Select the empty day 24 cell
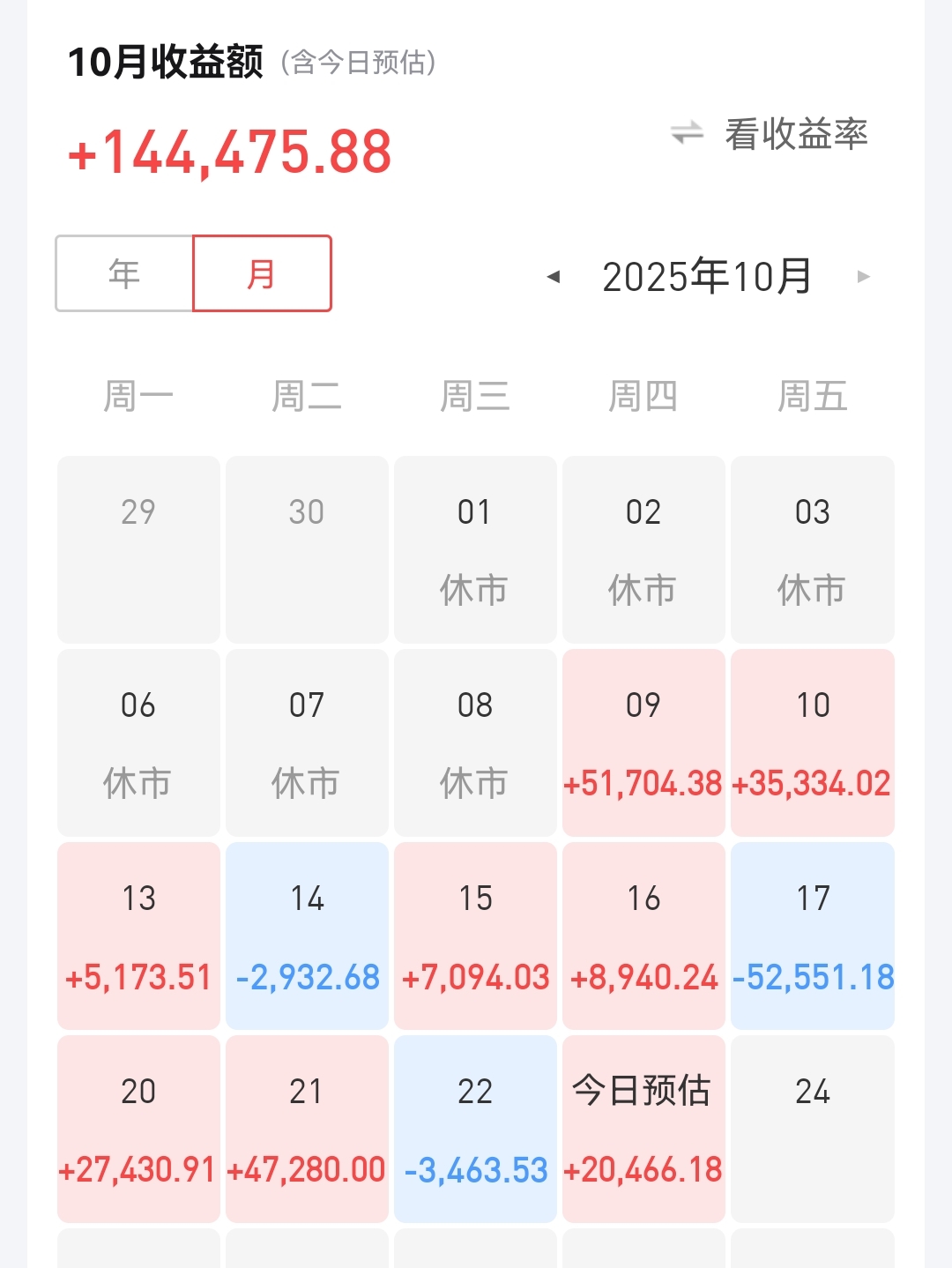 (x=813, y=1129)
